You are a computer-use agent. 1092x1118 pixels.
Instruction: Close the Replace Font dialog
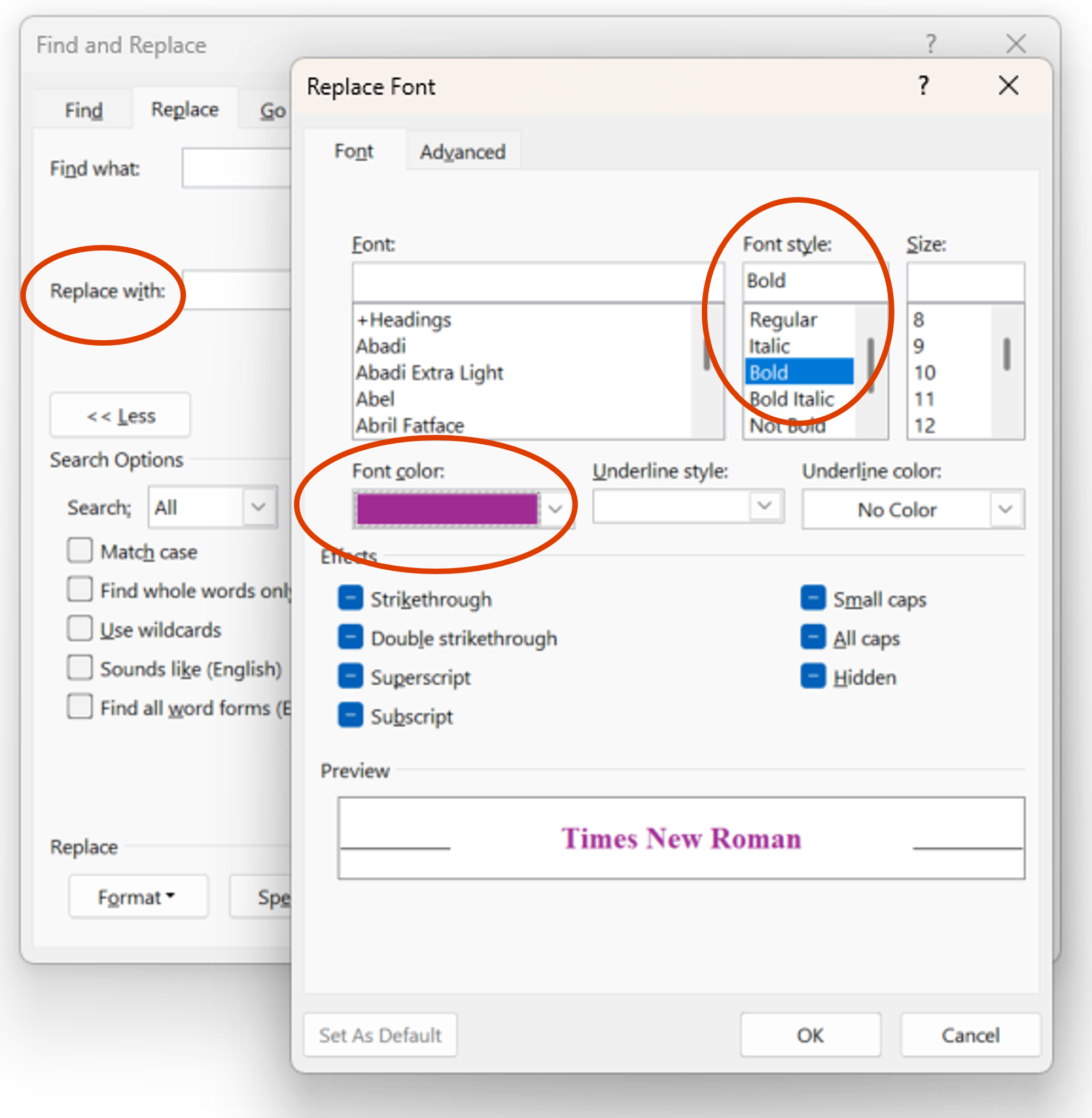1008,86
